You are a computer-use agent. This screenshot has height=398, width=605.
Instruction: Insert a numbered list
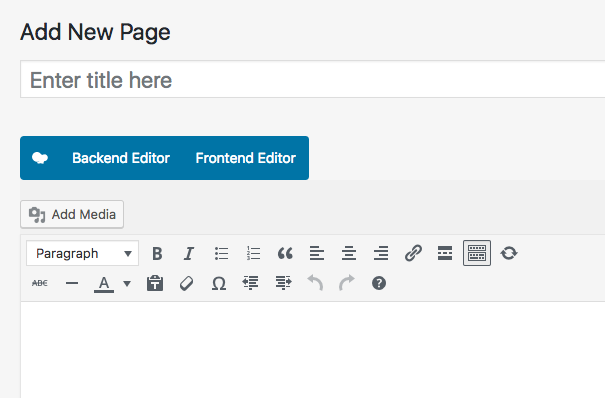pos(253,253)
